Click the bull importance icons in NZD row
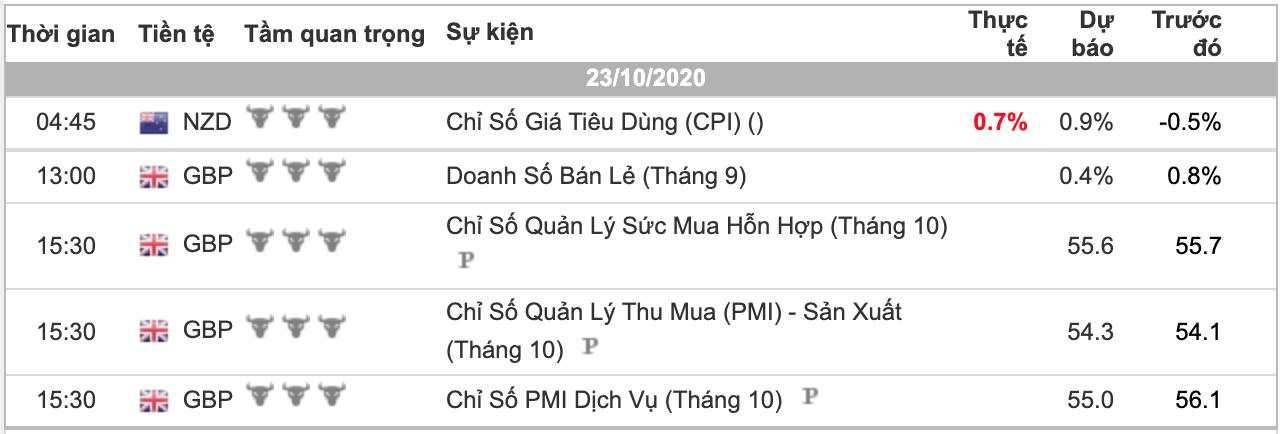The width and height of the screenshot is (1282, 434). 295,118
